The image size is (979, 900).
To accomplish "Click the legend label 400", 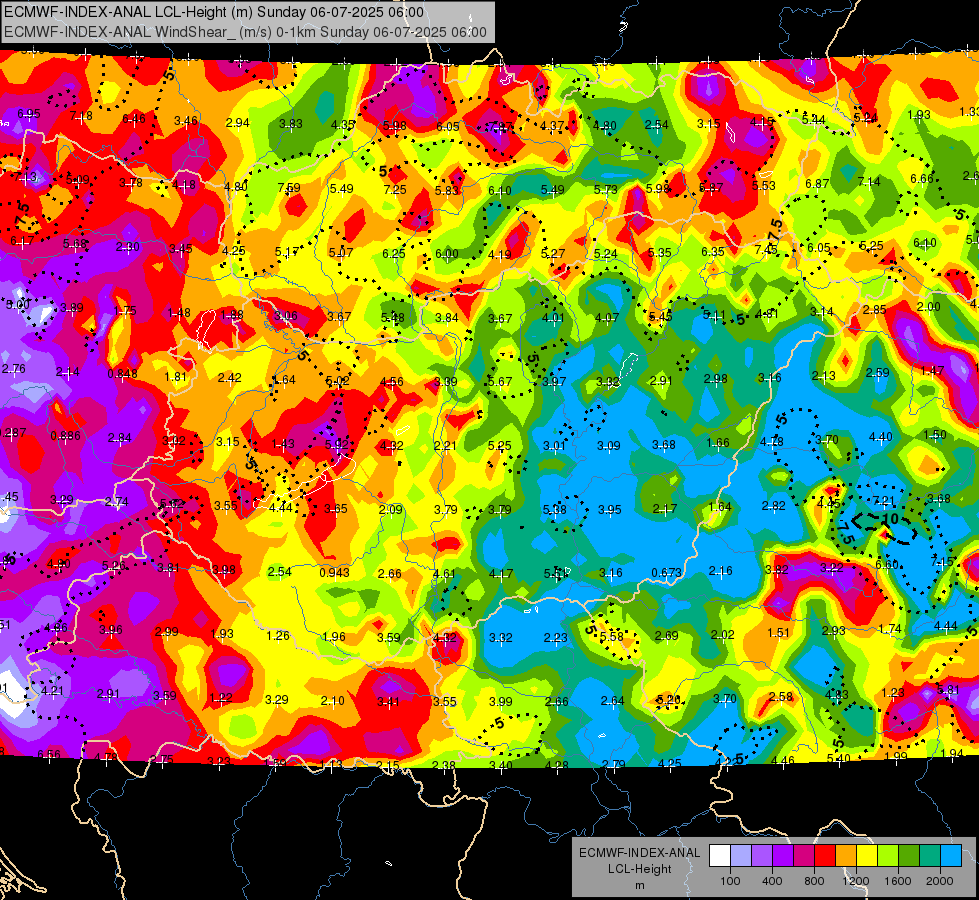I will 772,881.
